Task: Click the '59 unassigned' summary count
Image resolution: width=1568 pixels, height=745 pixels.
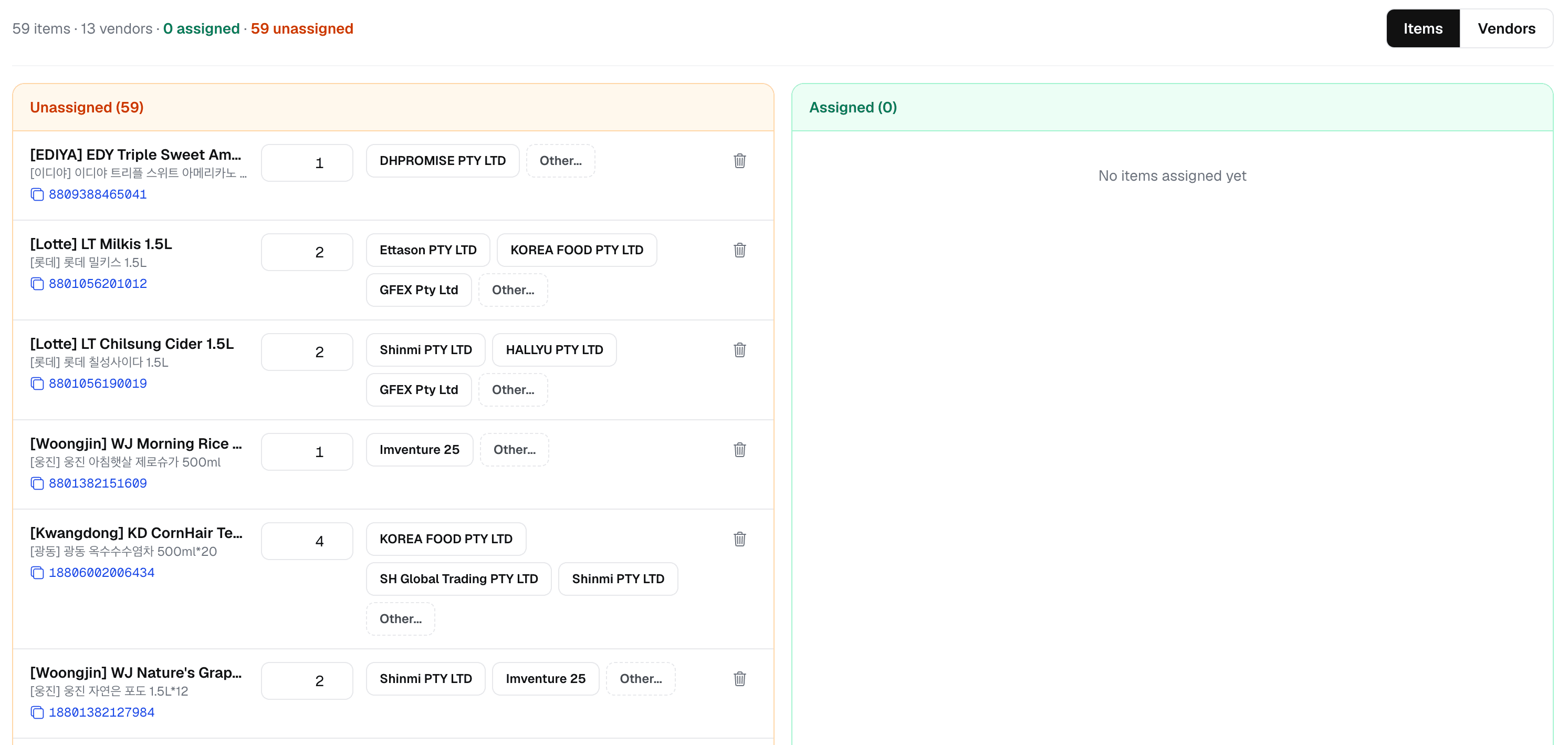Action: tap(302, 28)
